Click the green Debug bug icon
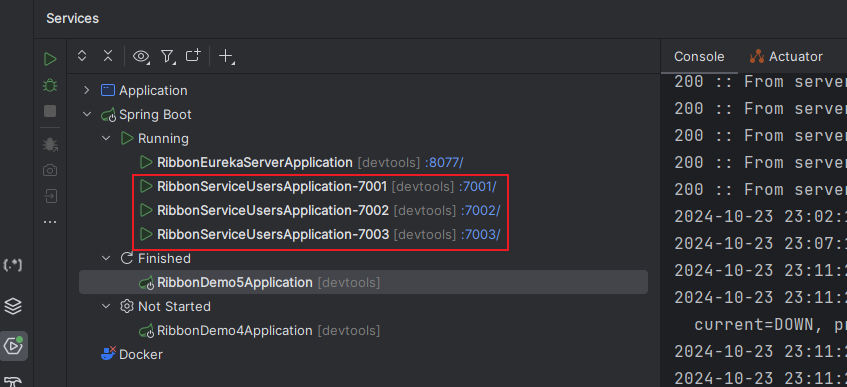The height and width of the screenshot is (387, 847). (50, 85)
